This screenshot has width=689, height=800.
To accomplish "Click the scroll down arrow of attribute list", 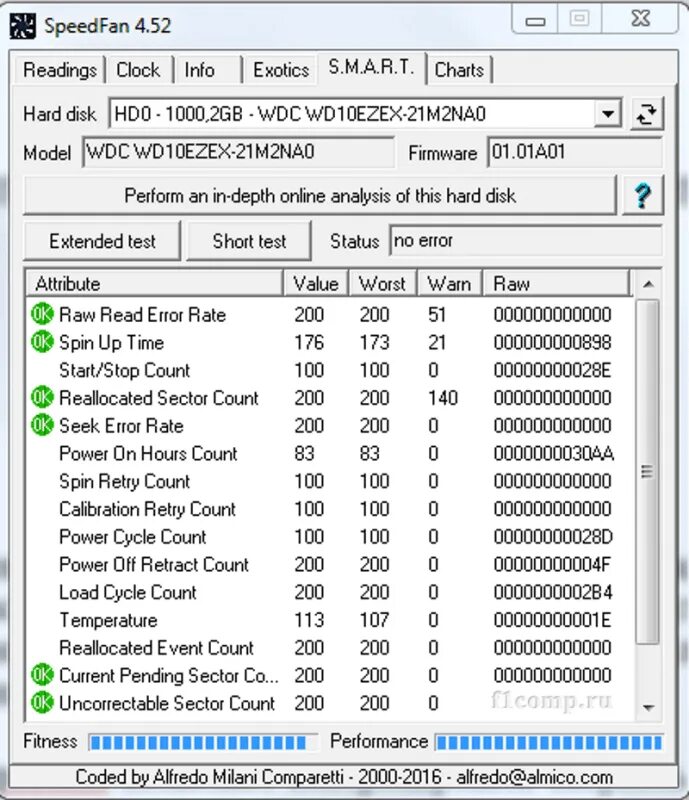I will pos(648,707).
